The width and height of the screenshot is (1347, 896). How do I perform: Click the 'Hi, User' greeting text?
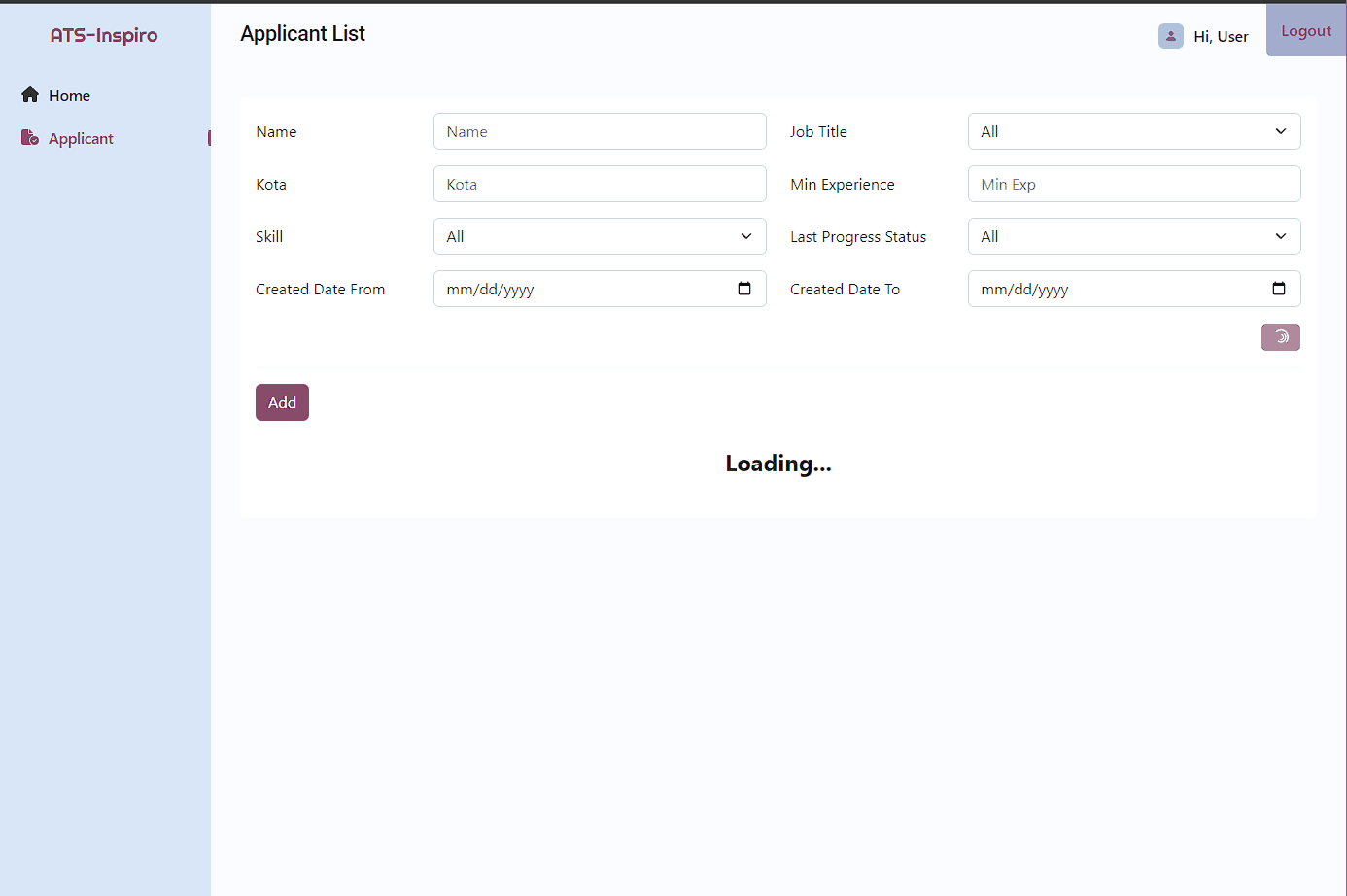(x=1221, y=36)
